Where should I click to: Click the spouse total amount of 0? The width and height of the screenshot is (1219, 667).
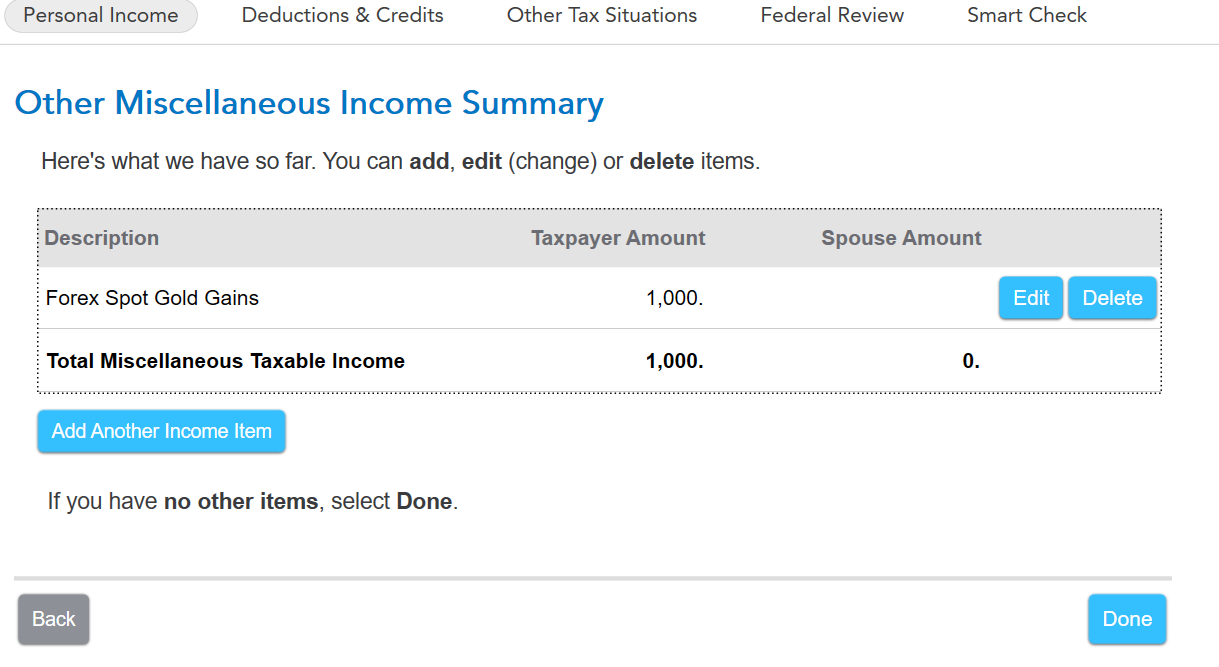pos(971,361)
